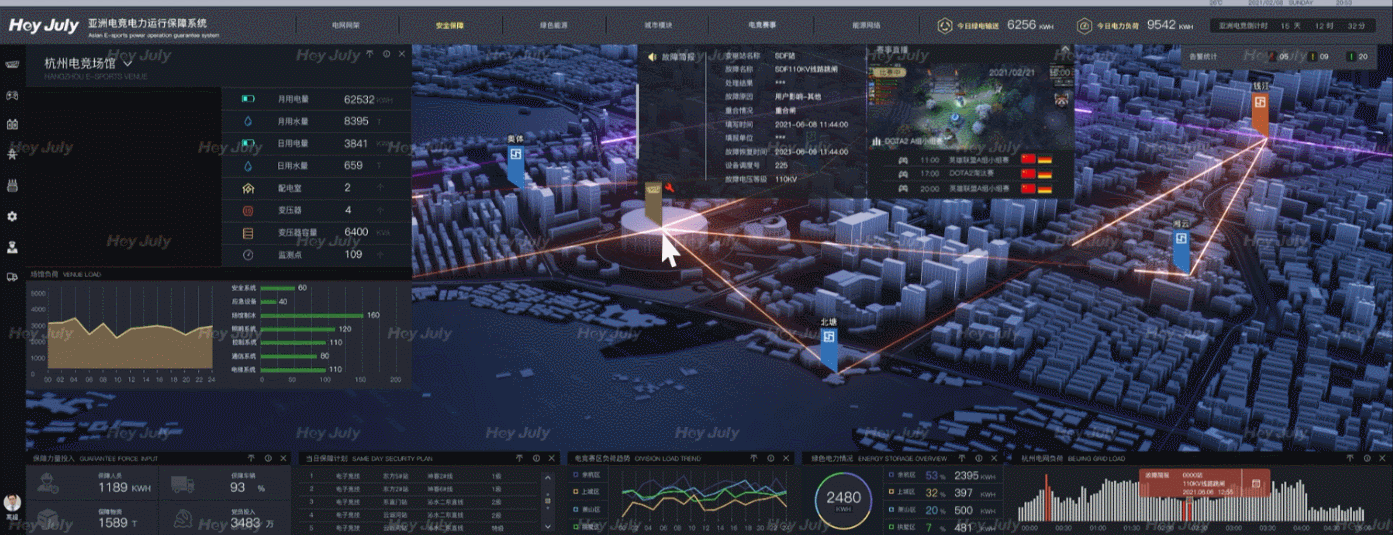Open the 20:00 match schedule row
The image size is (1393, 535).
[x=970, y=188]
